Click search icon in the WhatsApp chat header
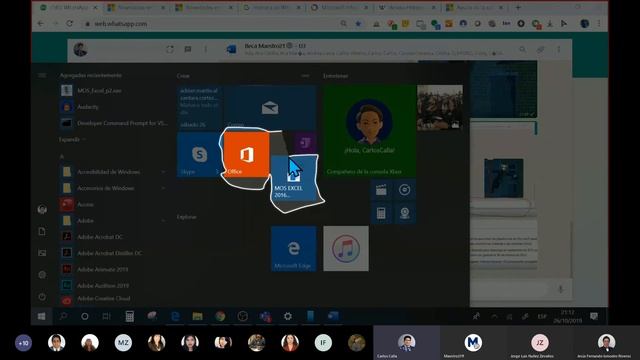The height and width of the screenshot is (360, 640). pos(522,49)
